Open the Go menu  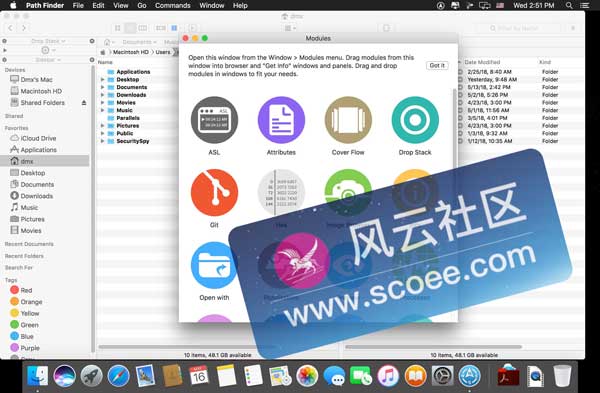point(142,5)
